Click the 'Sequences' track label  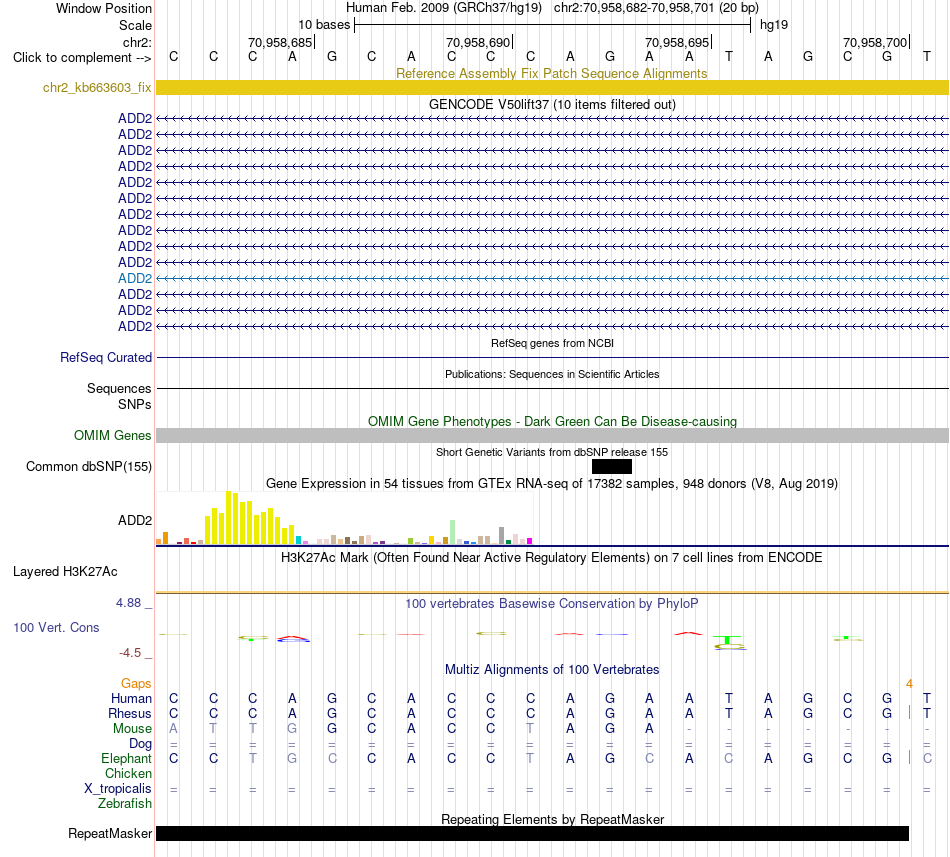coord(119,388)
